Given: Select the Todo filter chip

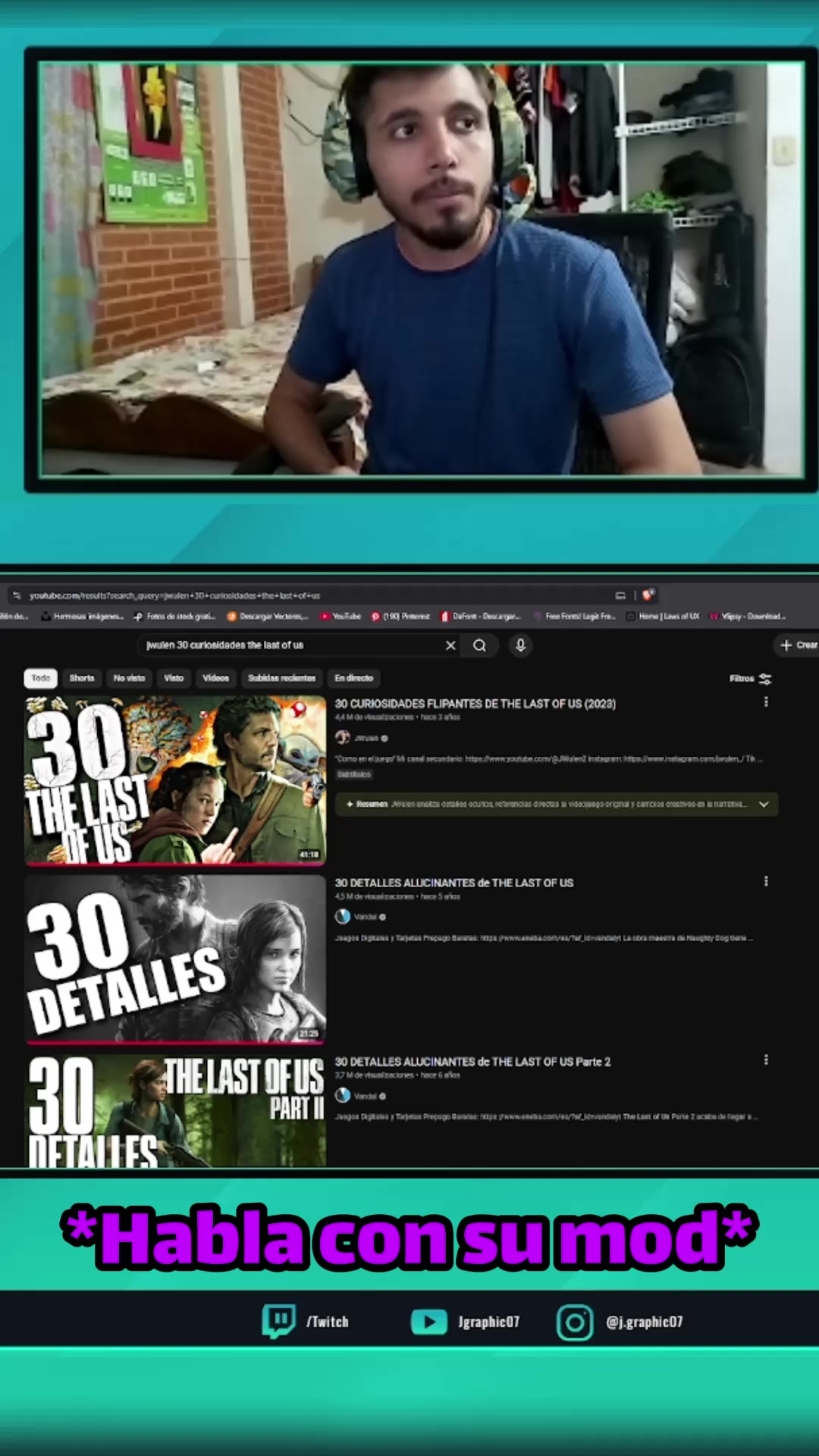Looking at the screenshot, I should point(41,678).
